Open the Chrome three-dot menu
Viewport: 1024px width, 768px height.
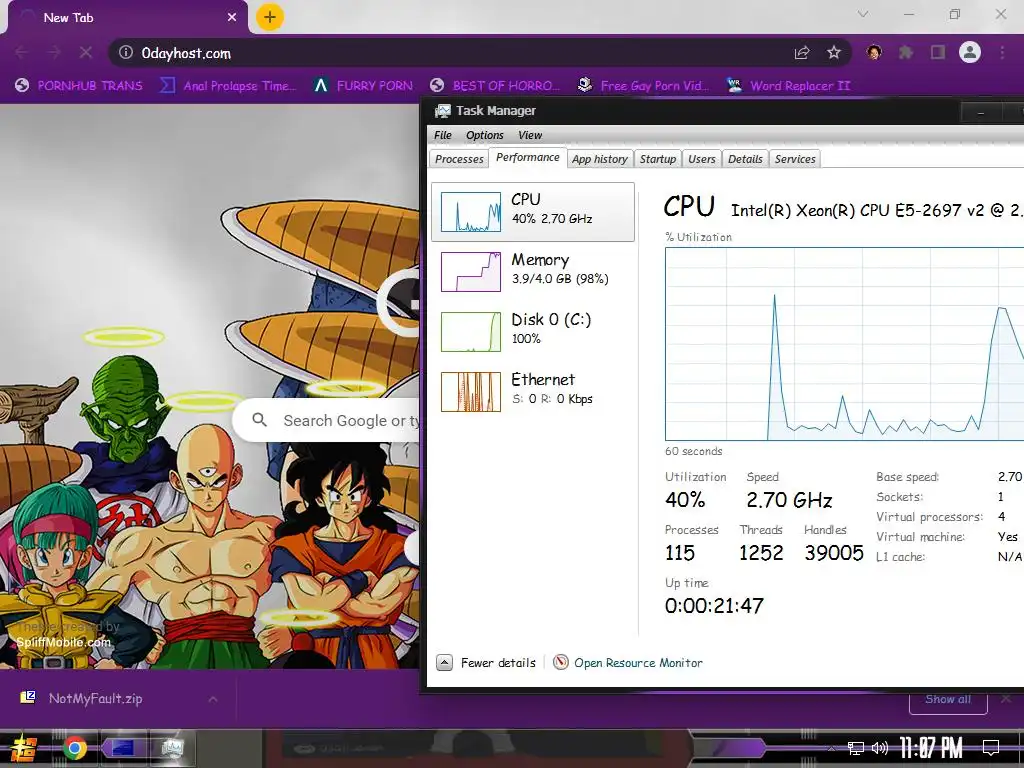pos(1002,53)
